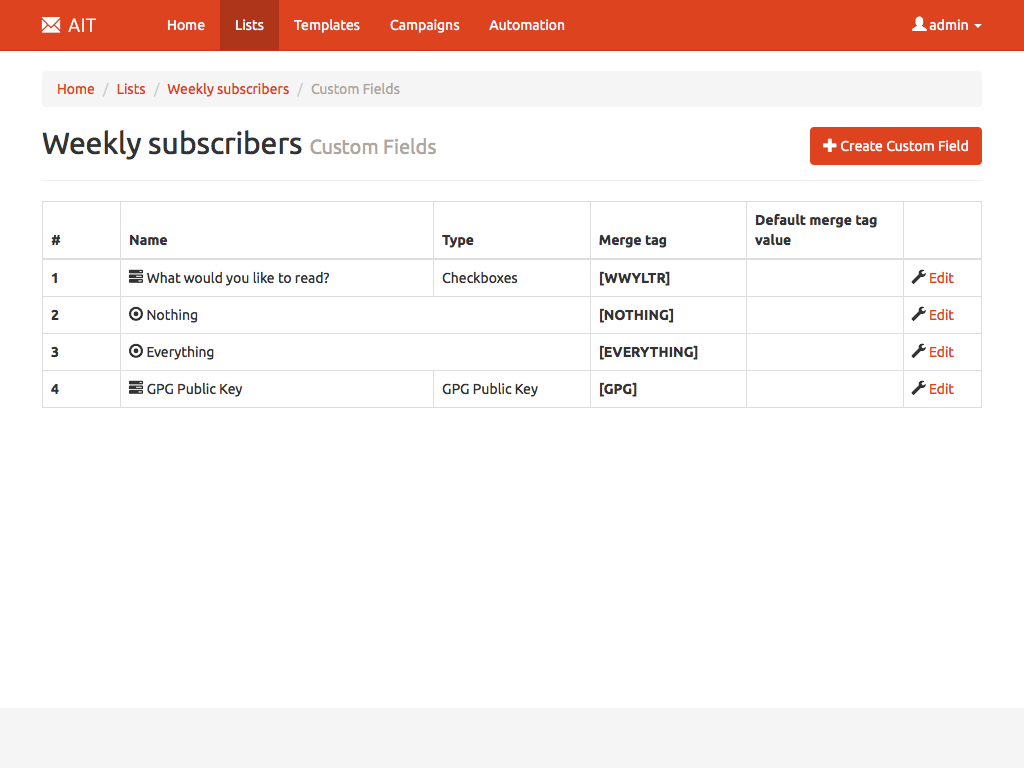
Task: Open the Home menu in the navbar
Action: point(186,25)
